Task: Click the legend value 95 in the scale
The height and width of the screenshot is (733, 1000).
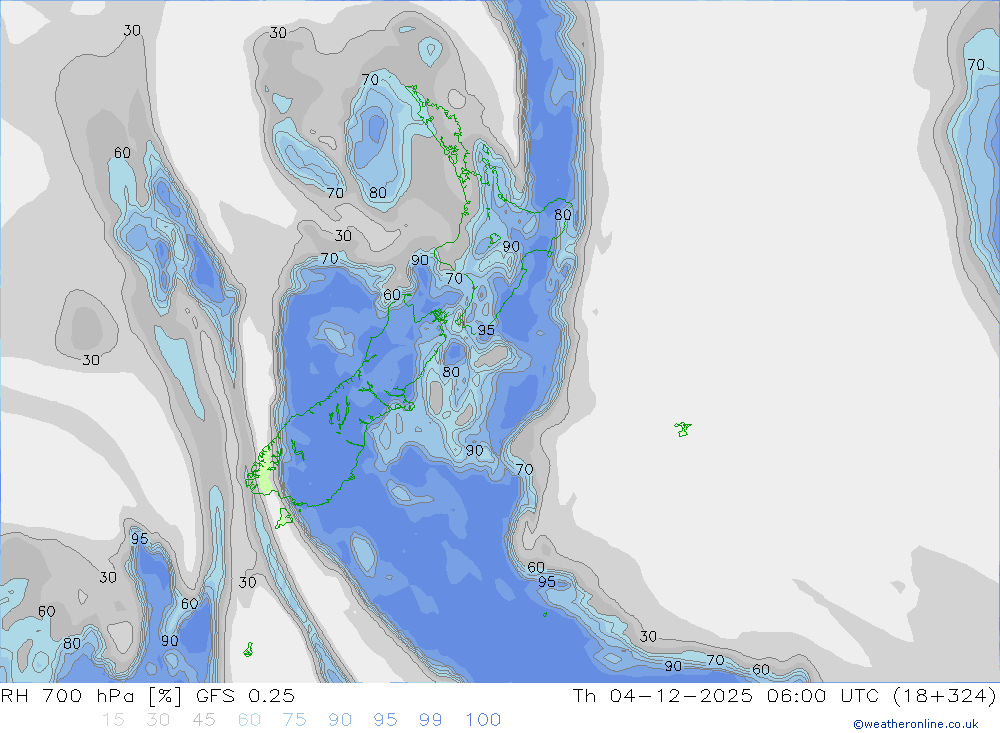Action: point(385,720)
